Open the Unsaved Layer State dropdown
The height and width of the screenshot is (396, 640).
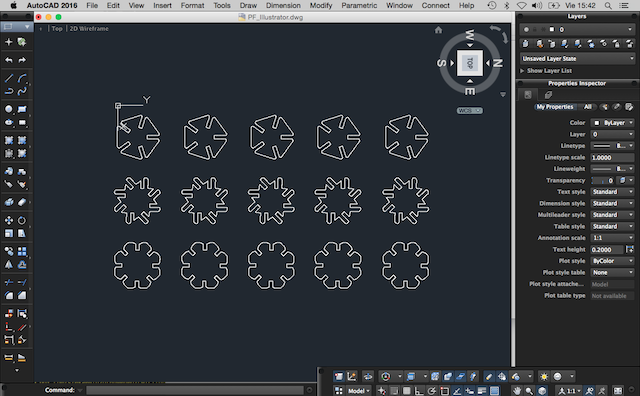point(578,58)
